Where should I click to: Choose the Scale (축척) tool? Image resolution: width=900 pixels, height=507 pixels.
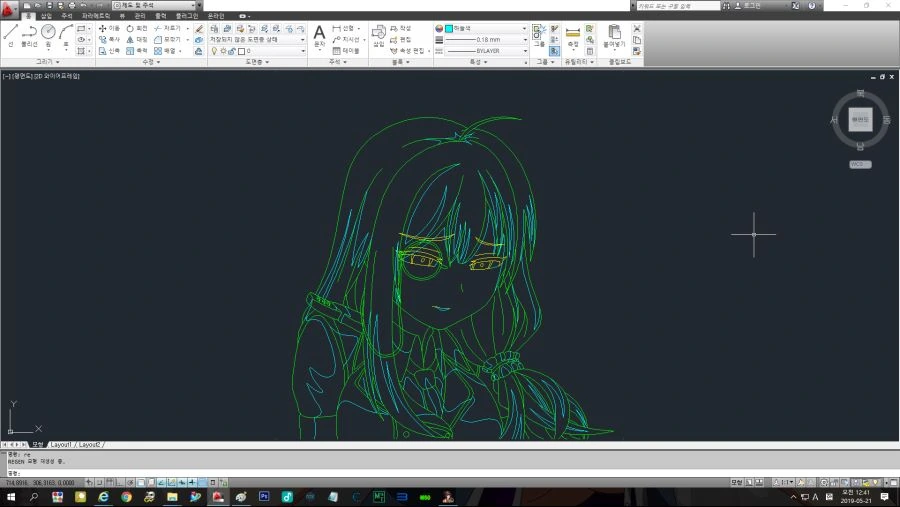137,51
